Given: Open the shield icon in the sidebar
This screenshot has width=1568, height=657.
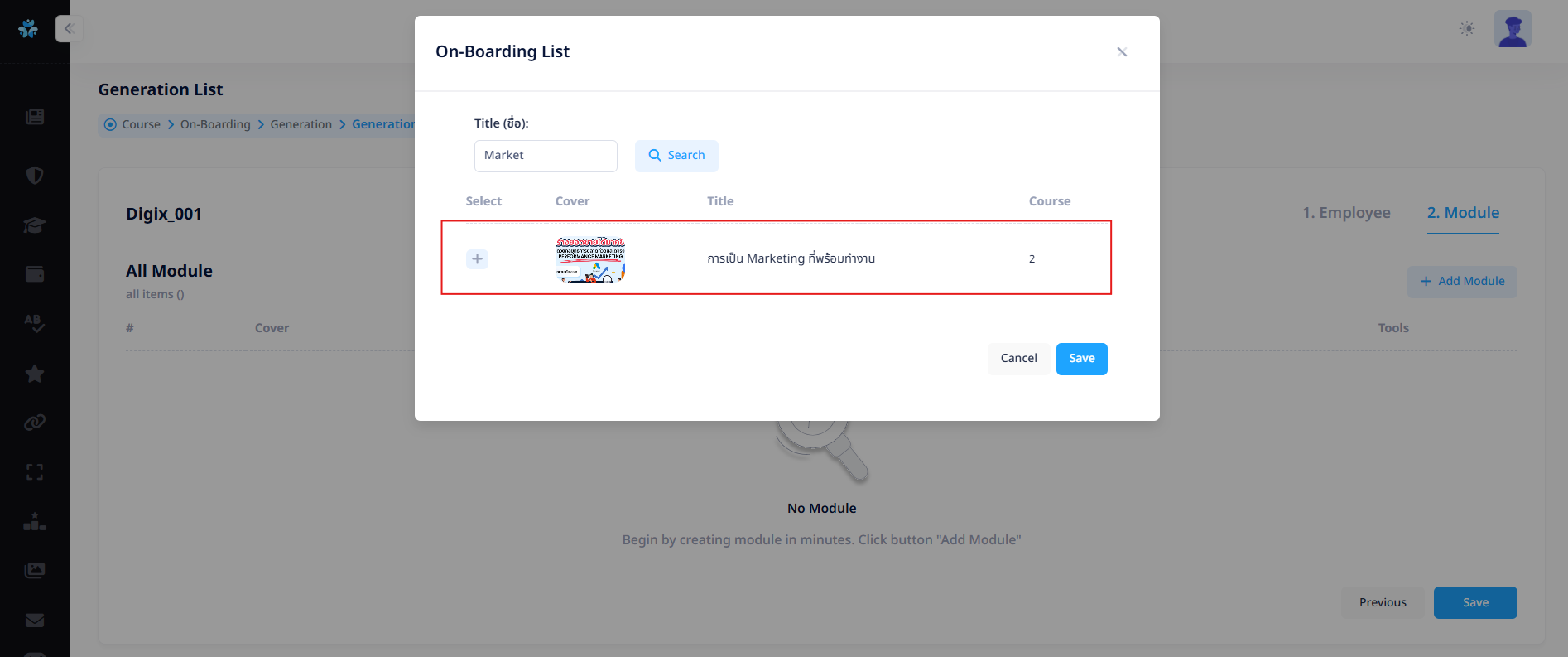Looking at the screenshot, I should point(35,175).
